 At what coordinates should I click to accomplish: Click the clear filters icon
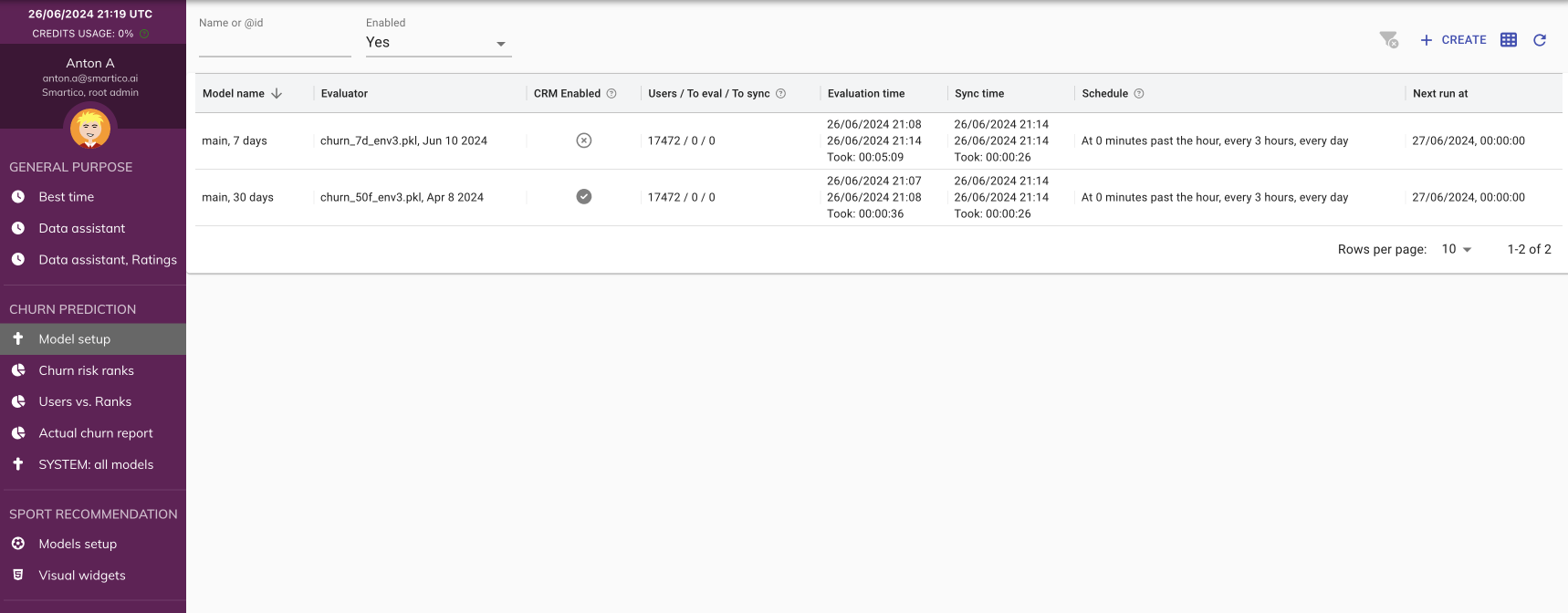pyautogui.click(x=1388, y=39)
